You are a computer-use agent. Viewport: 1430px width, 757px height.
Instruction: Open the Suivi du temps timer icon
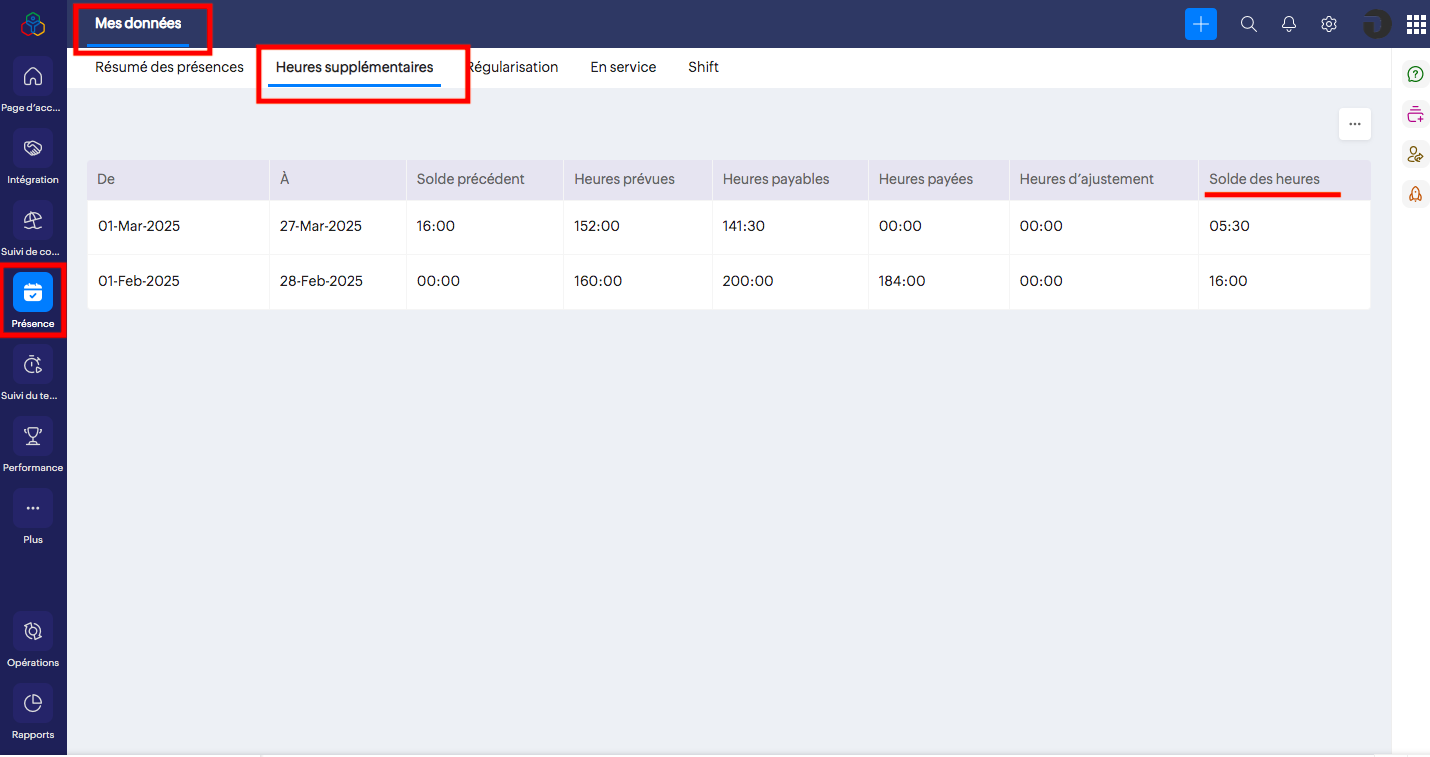33,365
